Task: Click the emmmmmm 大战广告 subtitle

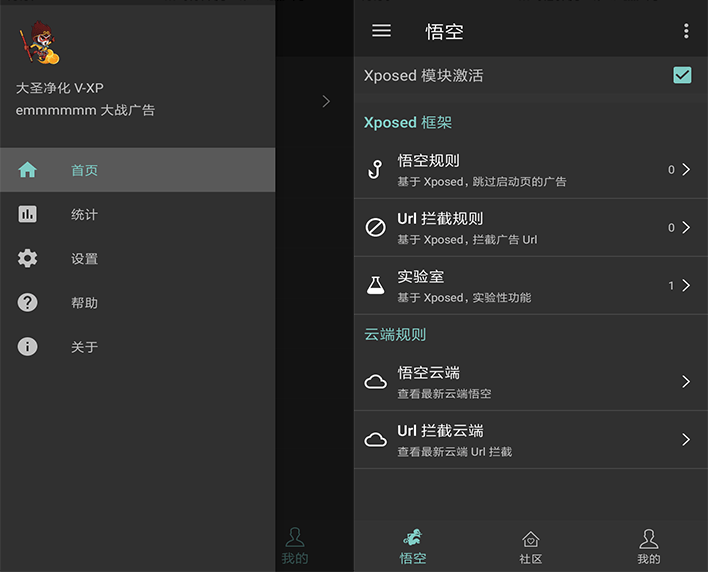Action: (85, 110)
